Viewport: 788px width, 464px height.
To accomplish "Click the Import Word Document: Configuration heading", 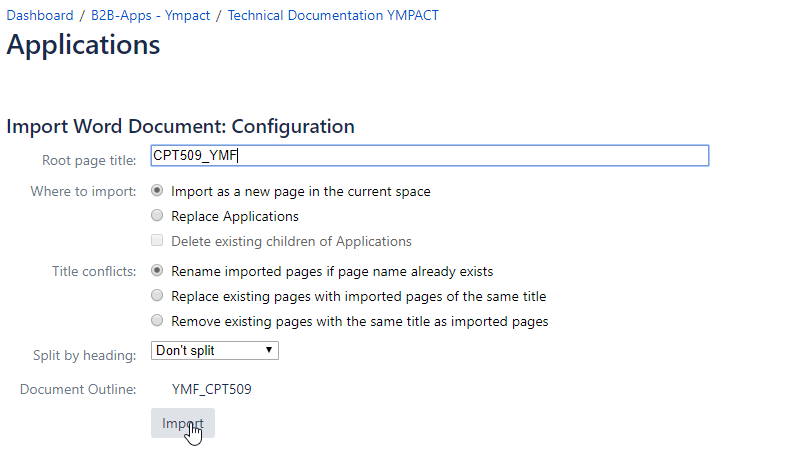I will [180, 126].
